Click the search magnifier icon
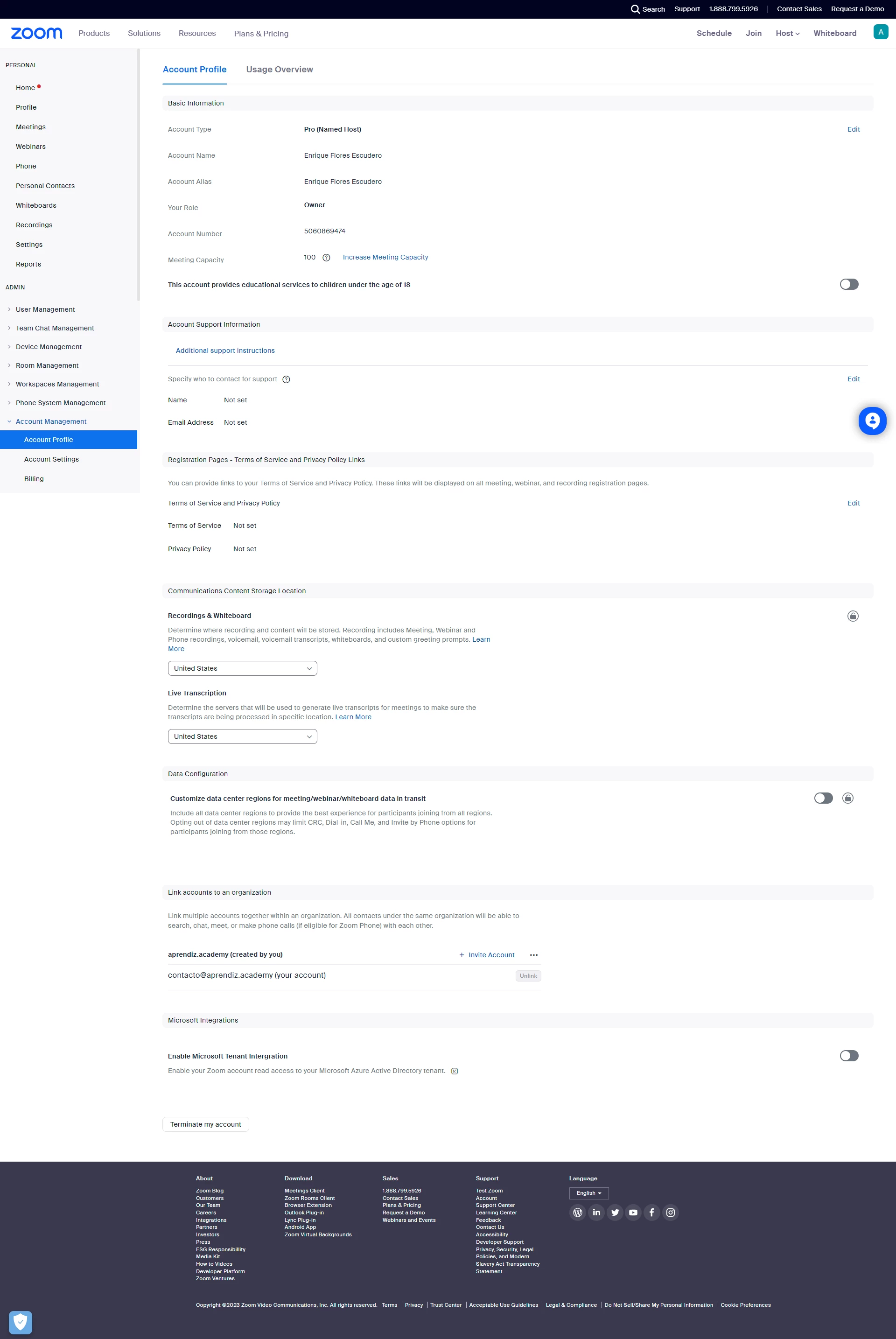Screen dimensions: 896x1339 [x=635, y=9]
